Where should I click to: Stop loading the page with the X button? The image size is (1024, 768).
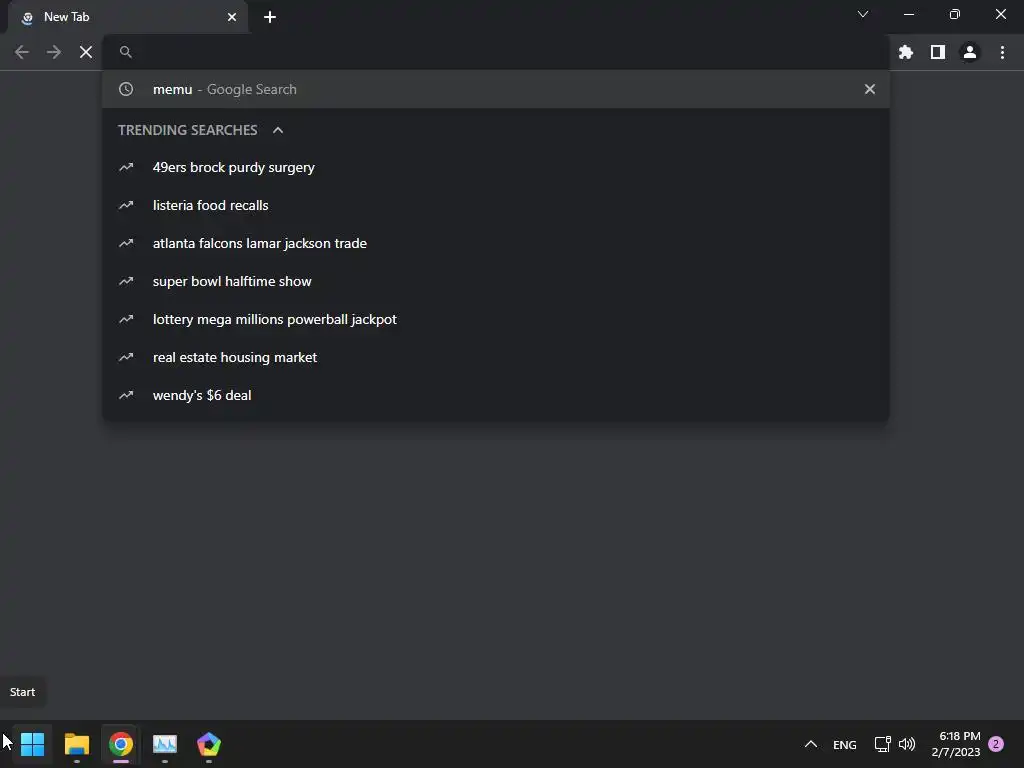[86, 52]
